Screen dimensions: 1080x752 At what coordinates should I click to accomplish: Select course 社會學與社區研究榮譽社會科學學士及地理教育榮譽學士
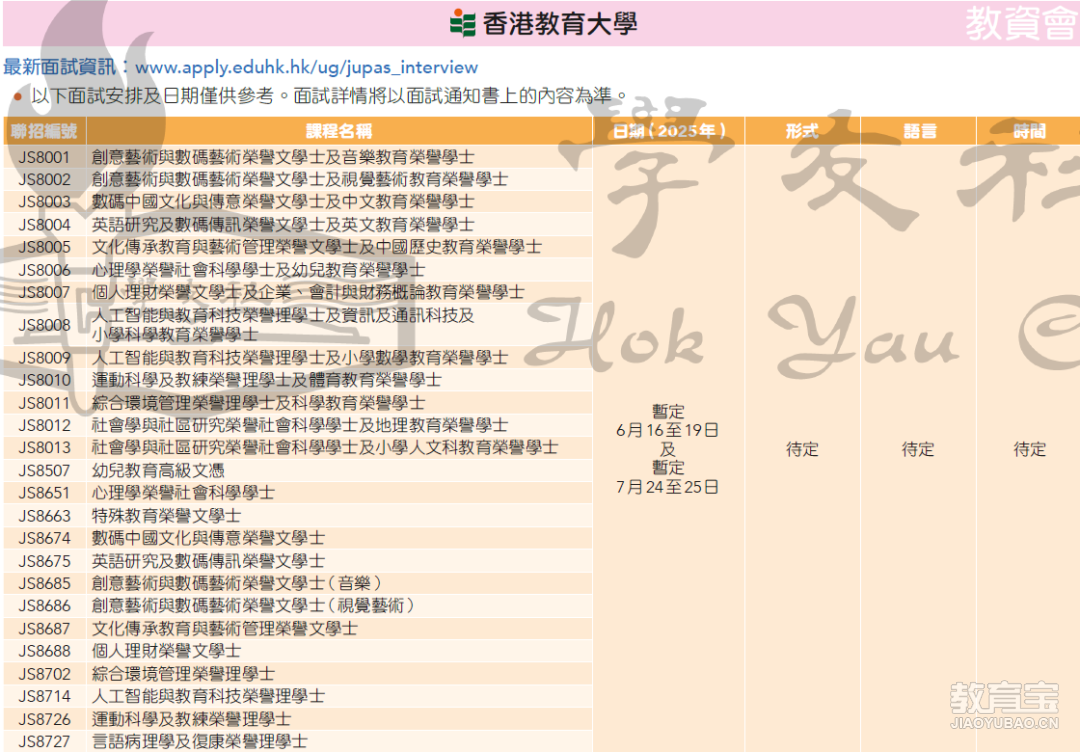click(300, 425)
